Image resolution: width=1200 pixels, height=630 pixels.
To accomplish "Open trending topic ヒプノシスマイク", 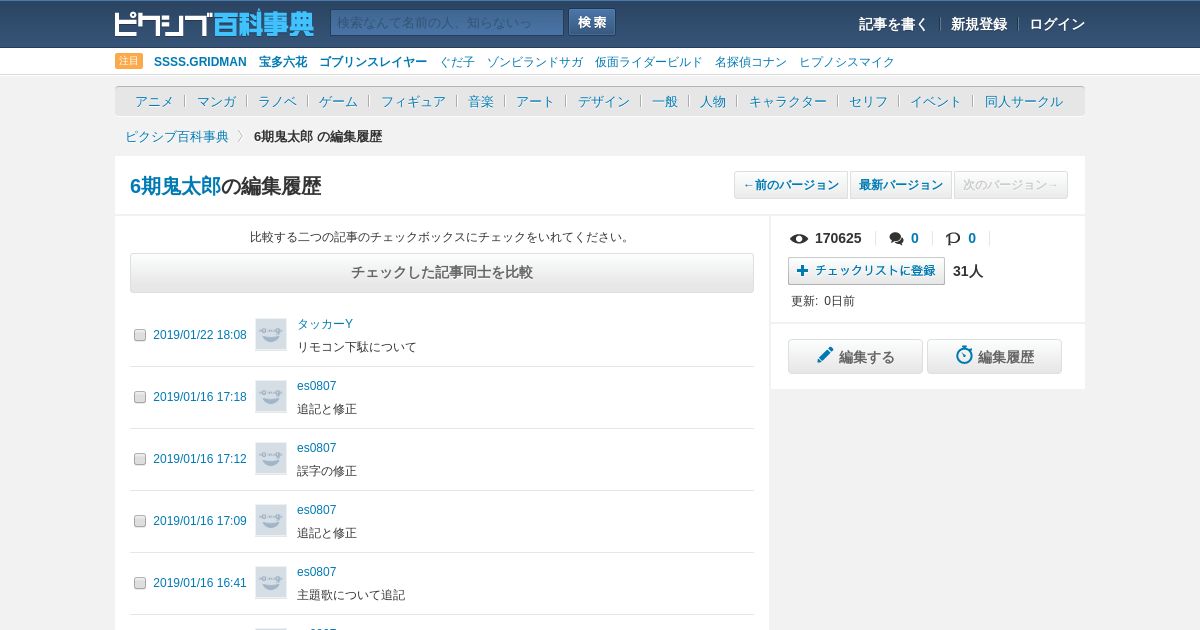I will point(847,62).
